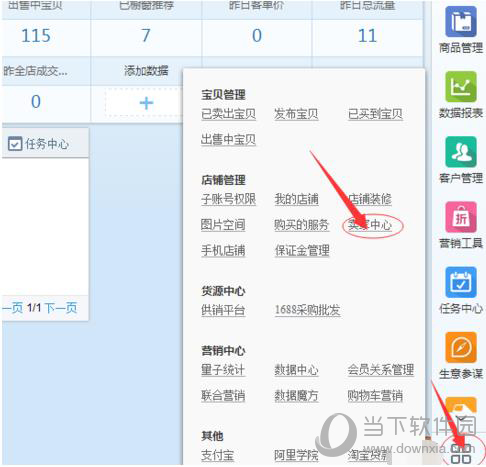Go to 下一页 in task list
This screenshot has width=486, height=467.
point(60,307)
